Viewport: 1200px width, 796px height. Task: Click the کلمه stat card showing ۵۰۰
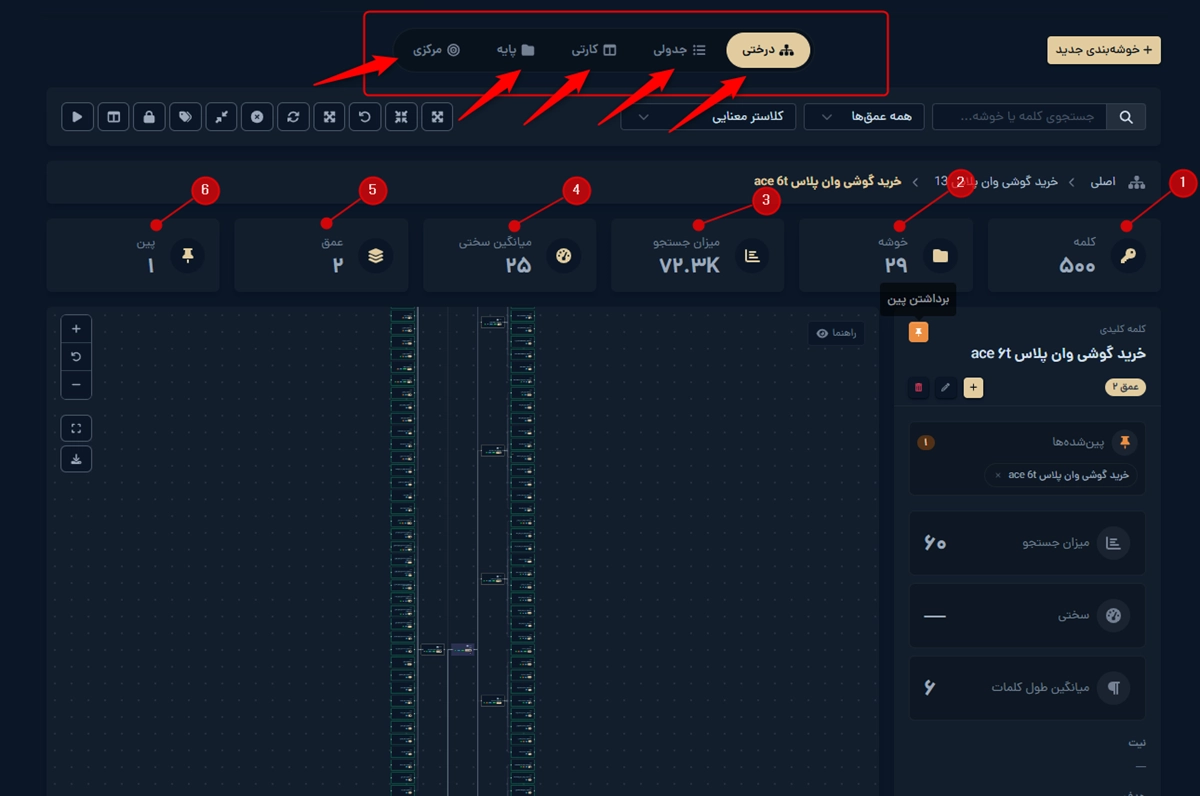(x=1074, y=255)
